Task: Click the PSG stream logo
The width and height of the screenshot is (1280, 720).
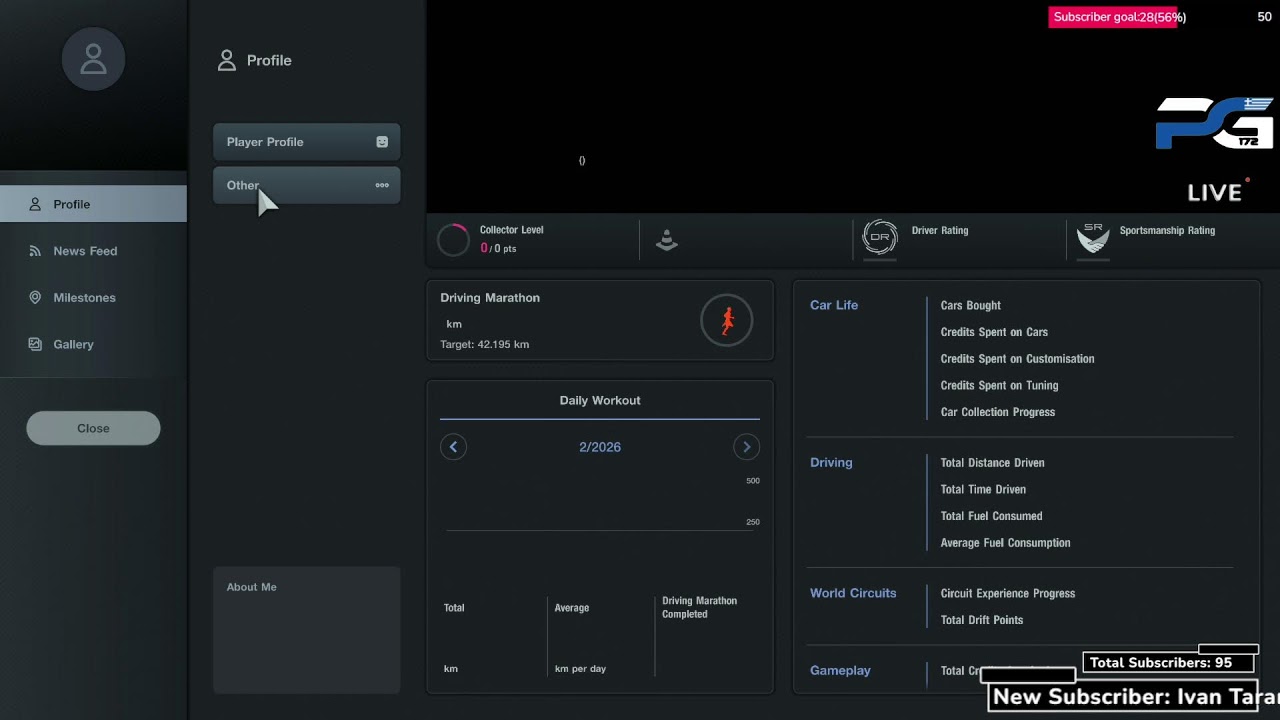Action: [x=1214, y=123]
